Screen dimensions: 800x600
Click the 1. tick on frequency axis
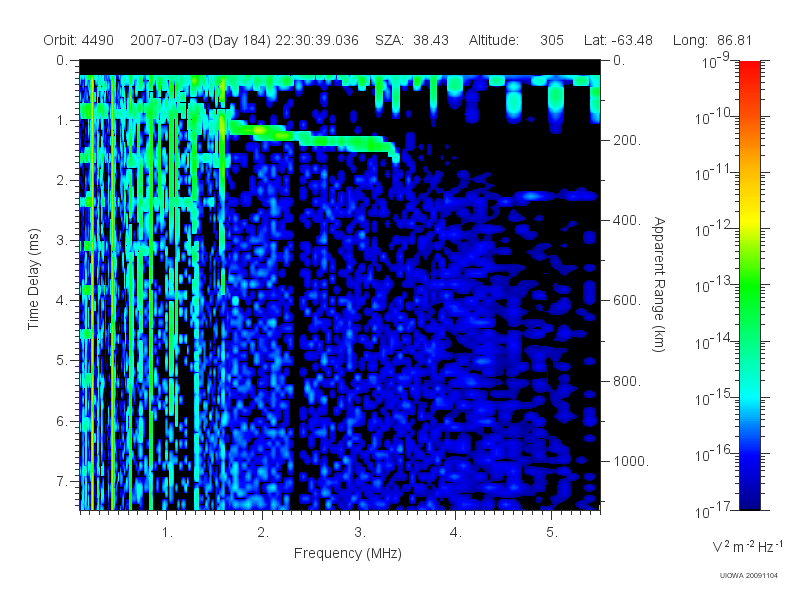click(x=167, y=533)
